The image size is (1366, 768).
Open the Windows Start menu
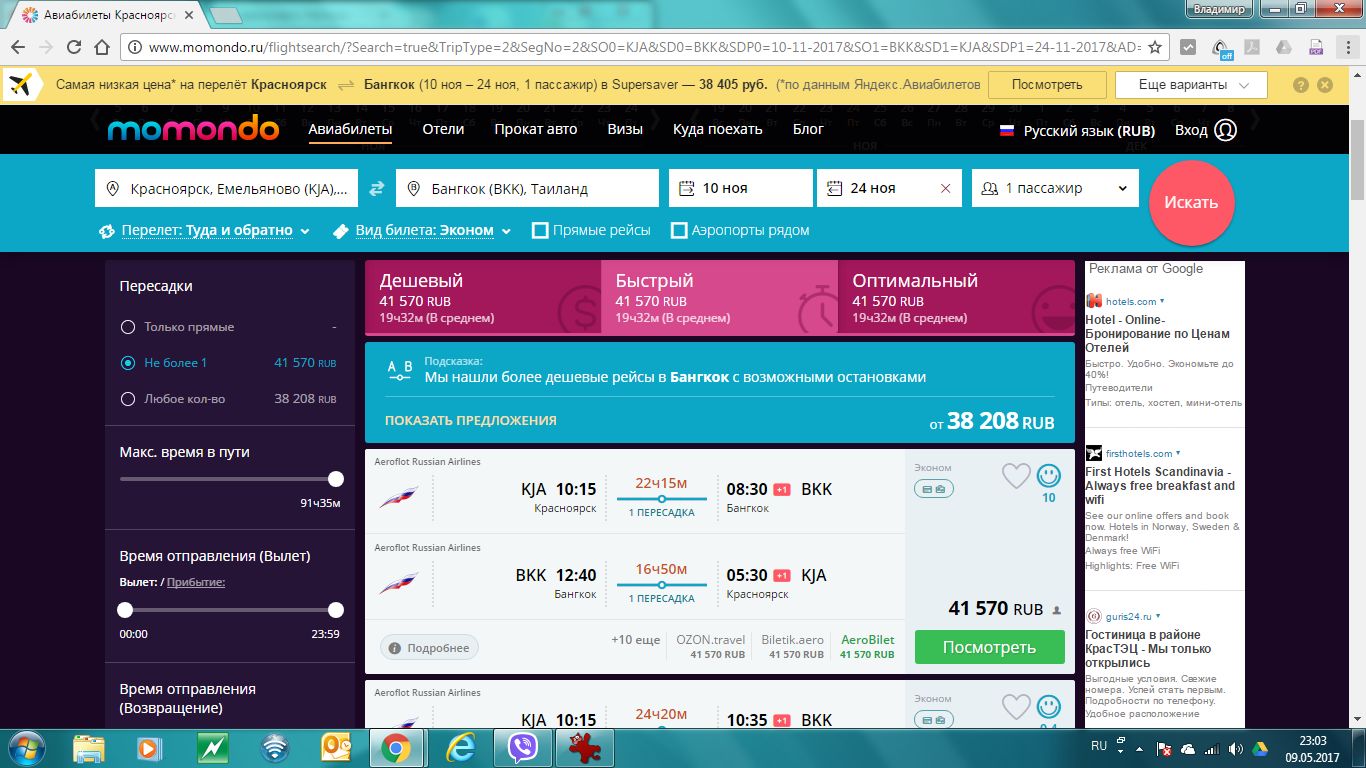pyautogui.click(x=25, y=747)
